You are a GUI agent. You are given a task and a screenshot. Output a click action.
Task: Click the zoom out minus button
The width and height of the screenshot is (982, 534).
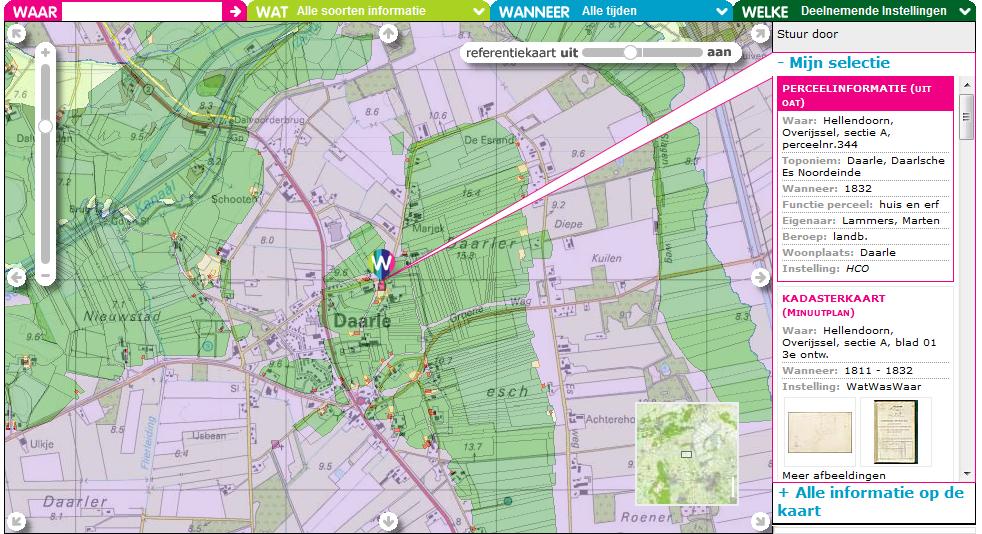coord(45,274)
